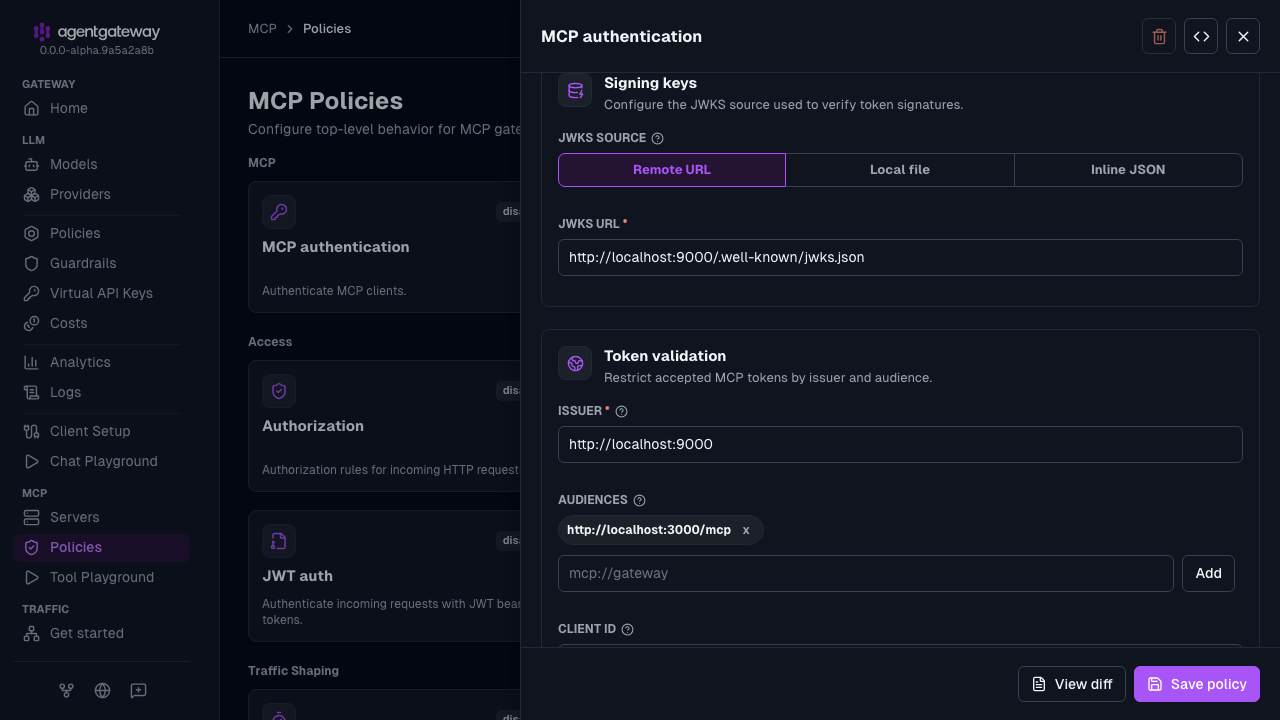Click the Chat Playground play icon
This screenshot has height=720, width=1280.
tap(32, 461)
